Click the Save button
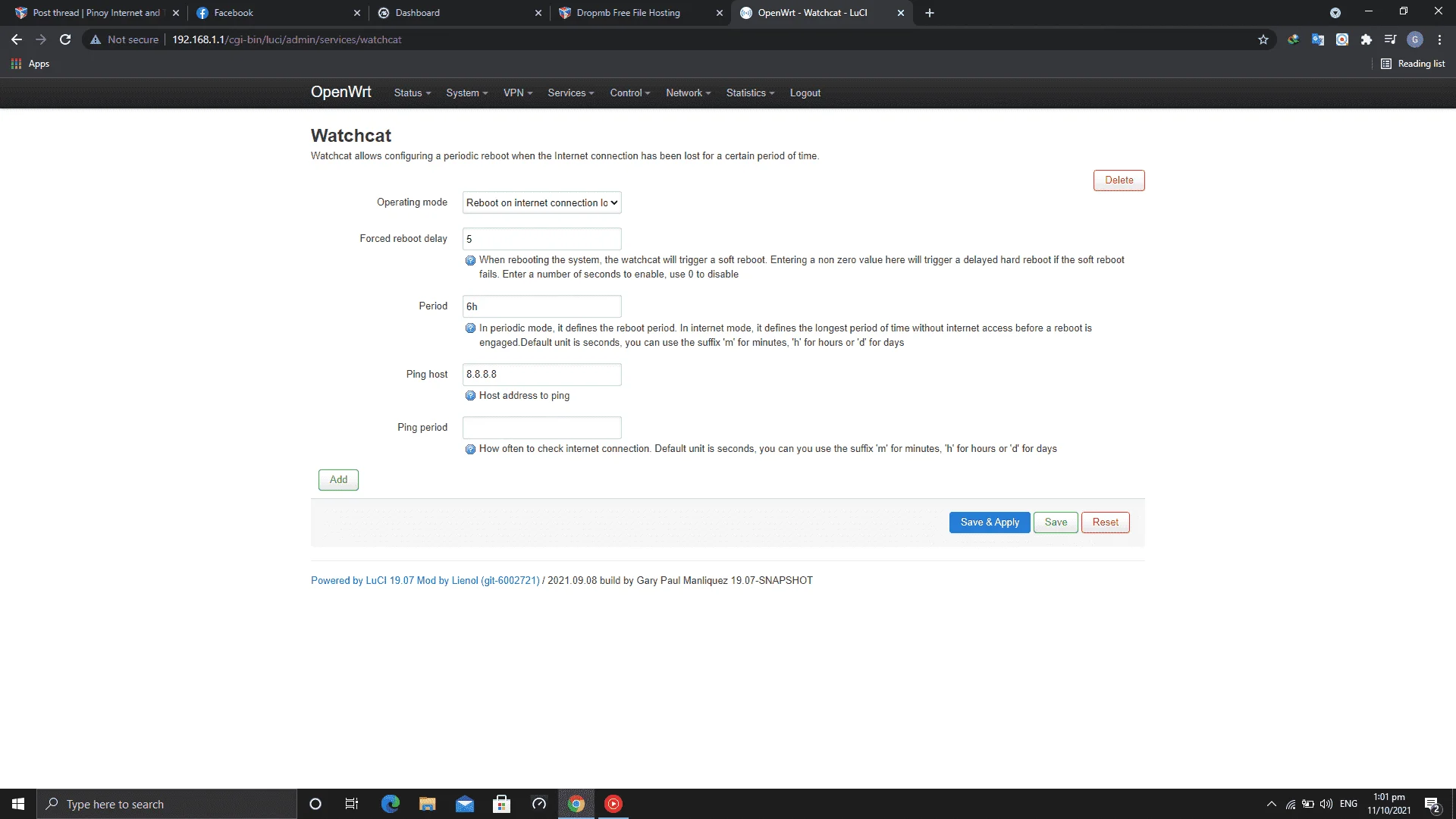Screen dimensions: 1456x819 click(1056, 522)
